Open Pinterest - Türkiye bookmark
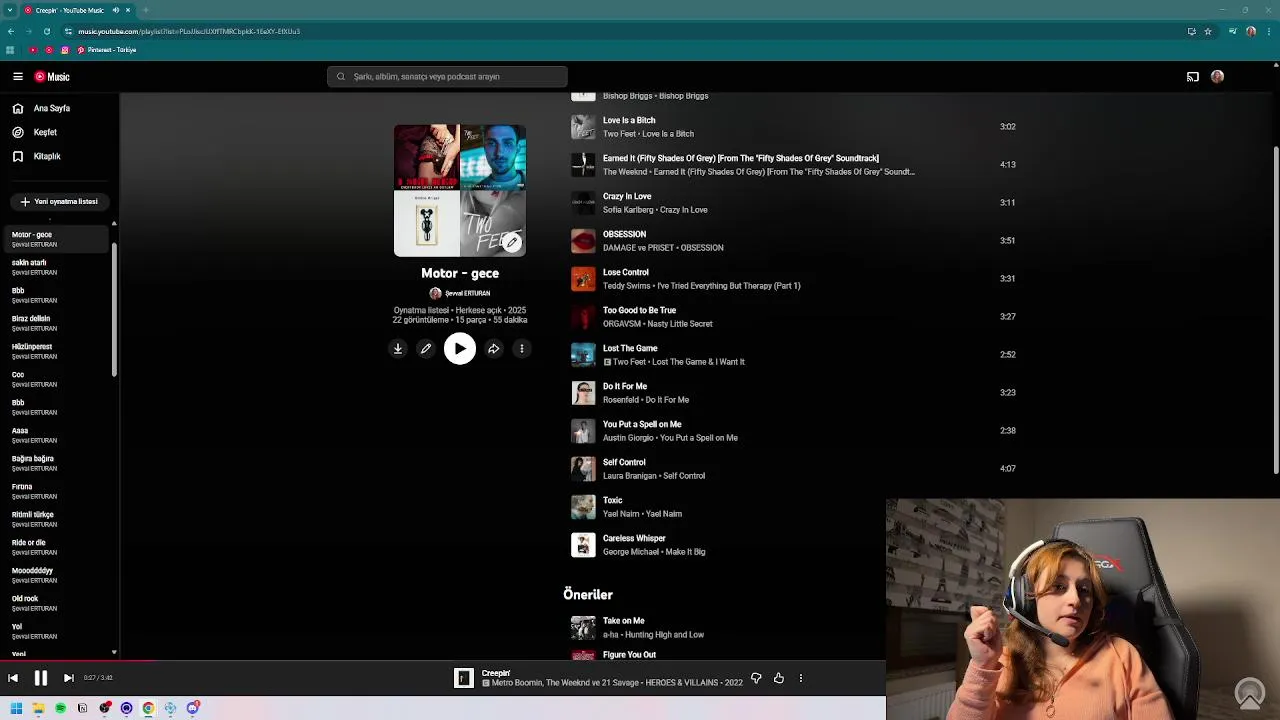The width and height of the screenshot is (1280, 720). click(106, 50)
